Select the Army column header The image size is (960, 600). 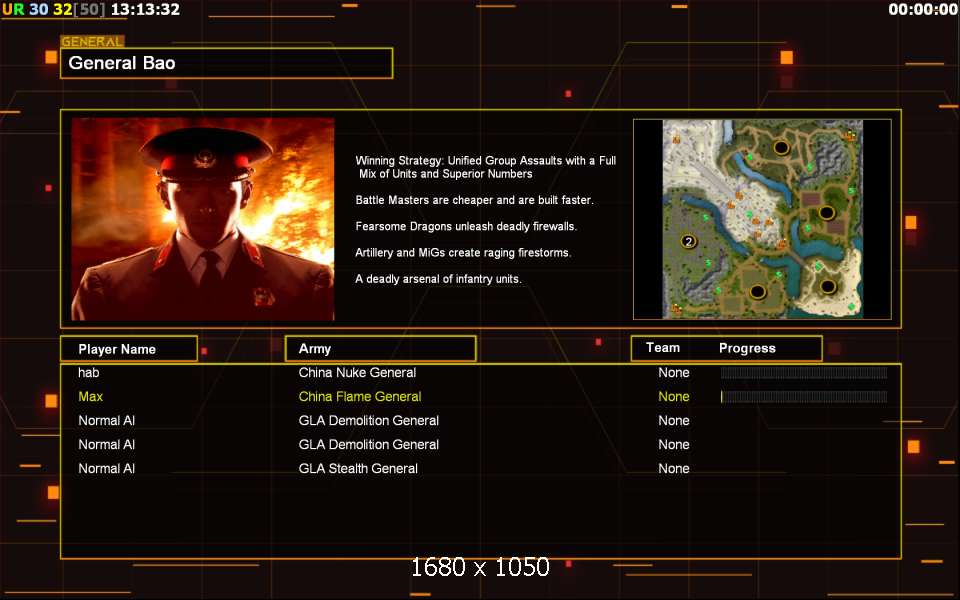coord(380,348)
